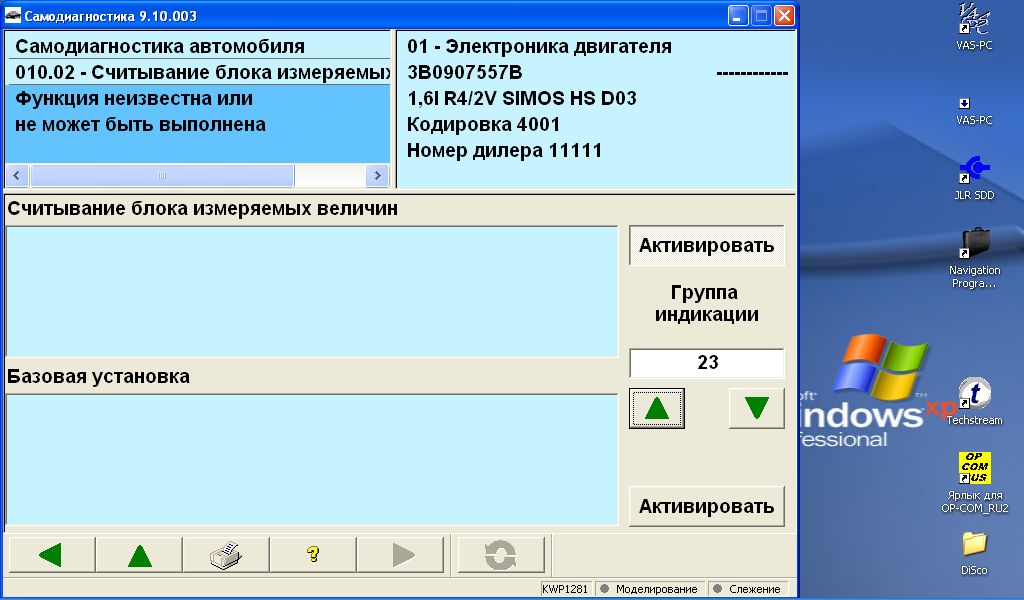Click the 'KWP1281' status bar entry
Image resolution: width=1024 pixels, height=600 pixels.
pos(565,589)
